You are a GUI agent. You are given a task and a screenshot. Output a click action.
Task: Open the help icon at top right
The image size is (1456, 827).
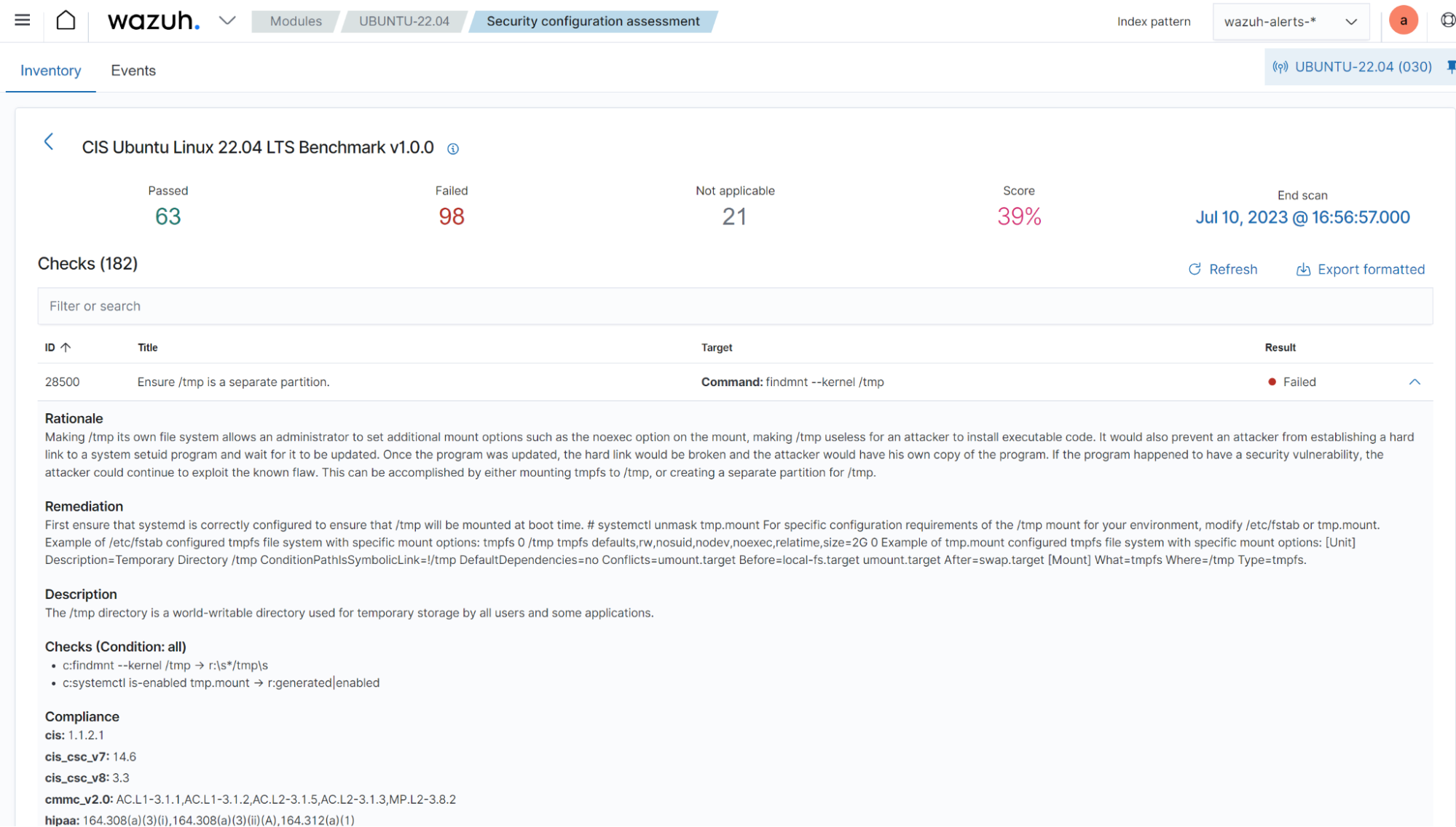click(1448, 20)
